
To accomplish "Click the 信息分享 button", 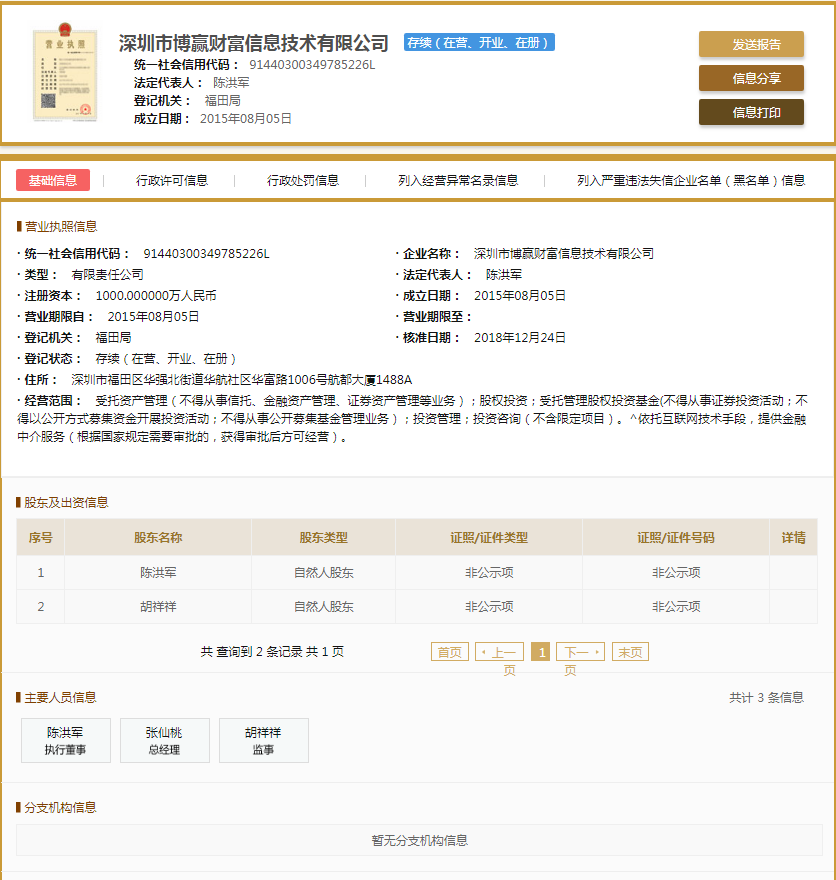I will click(x=750, y=78).
